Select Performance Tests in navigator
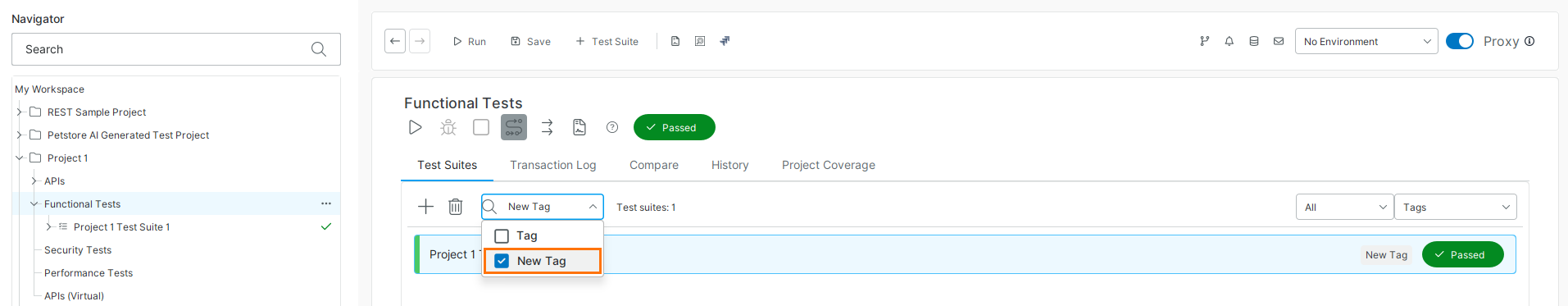1568x306 pixels. click(x=89, y=273)
